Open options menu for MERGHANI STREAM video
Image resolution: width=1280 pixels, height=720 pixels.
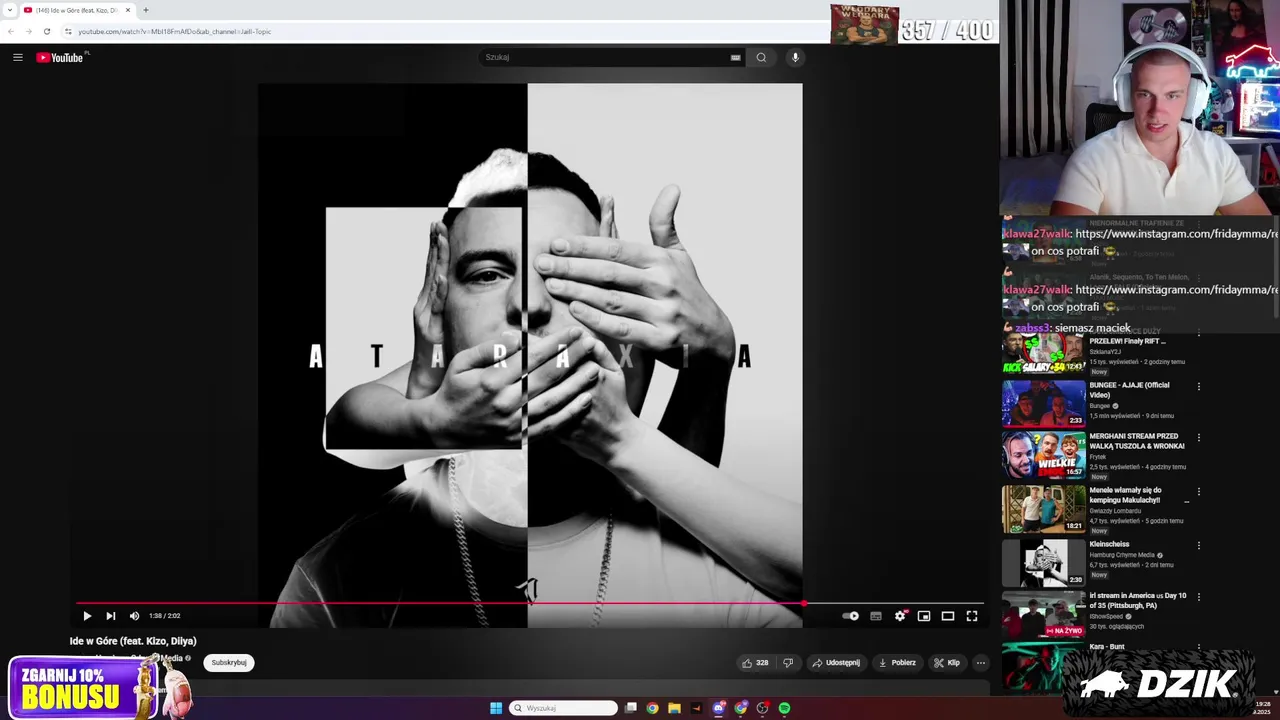(1198, 438)
